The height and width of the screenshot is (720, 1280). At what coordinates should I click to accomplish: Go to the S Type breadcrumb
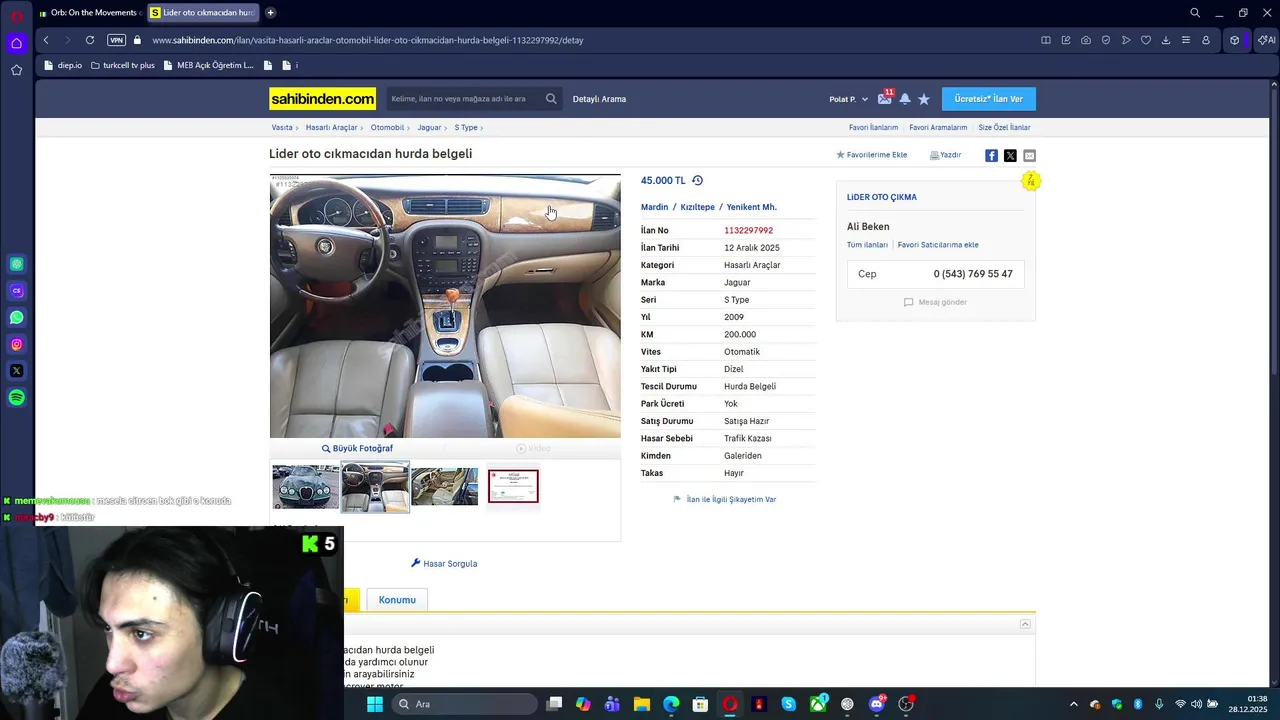click(466, 127)
